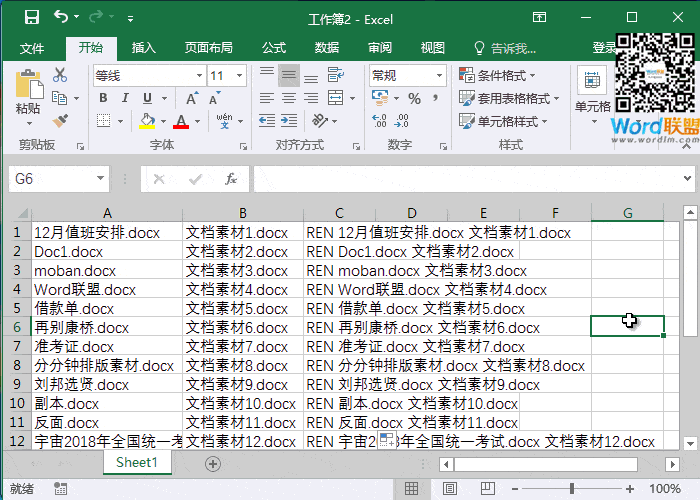Image resolution: width=700 pixels, height=500 pixels.
Task: Apply Percent Style format
Action: 414,99
